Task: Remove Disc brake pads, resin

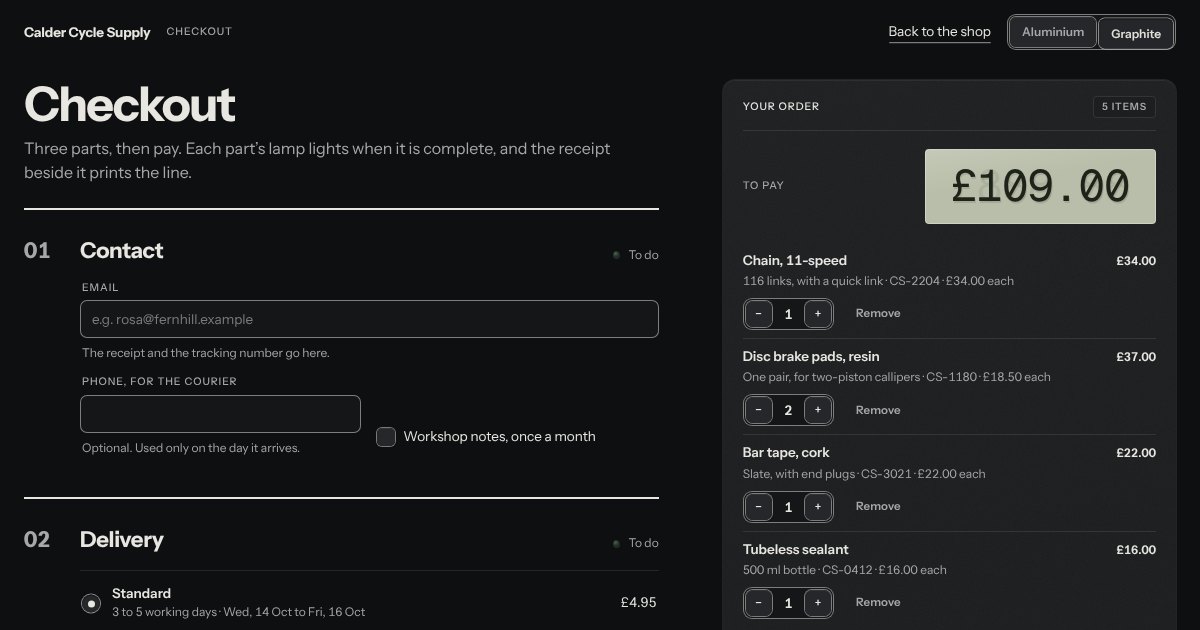Action: click(878, 410)
